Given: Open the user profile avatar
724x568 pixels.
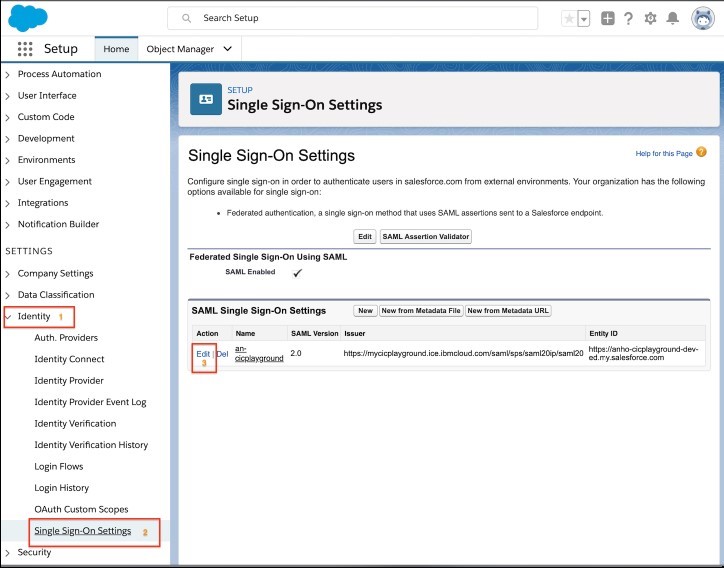Looking at the screenshot, I should (703, 18).
